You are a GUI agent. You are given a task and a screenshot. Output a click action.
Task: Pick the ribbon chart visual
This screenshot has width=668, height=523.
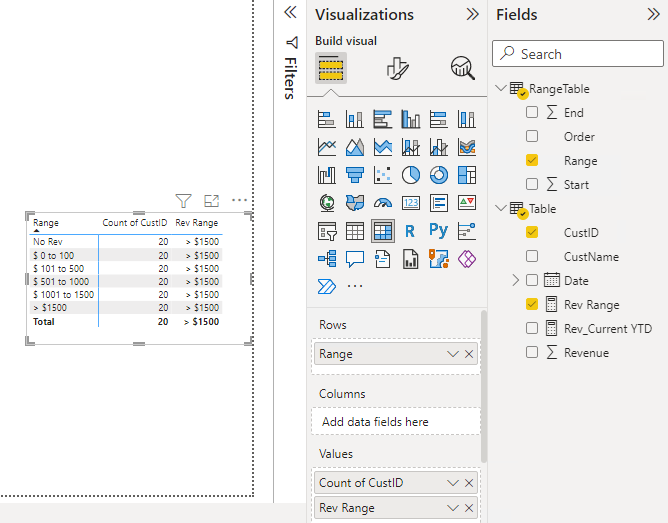[x=467, y=147]
